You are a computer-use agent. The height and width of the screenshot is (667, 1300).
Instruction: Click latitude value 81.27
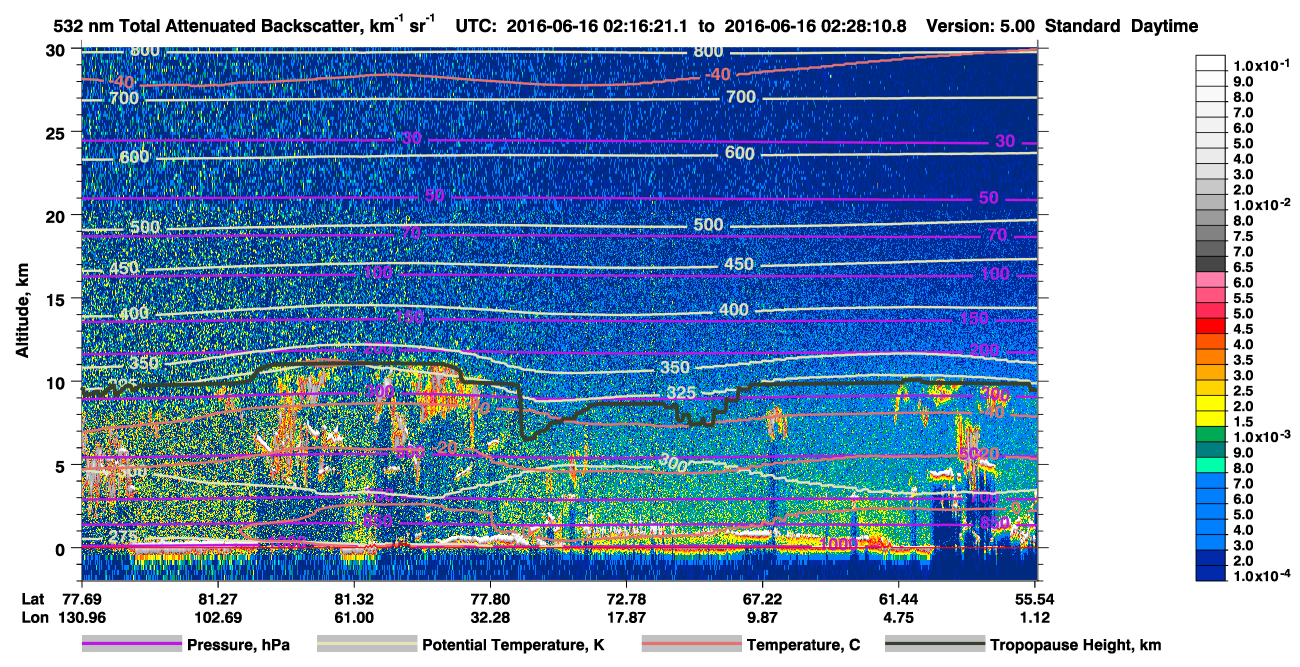(x=217, y=597)
